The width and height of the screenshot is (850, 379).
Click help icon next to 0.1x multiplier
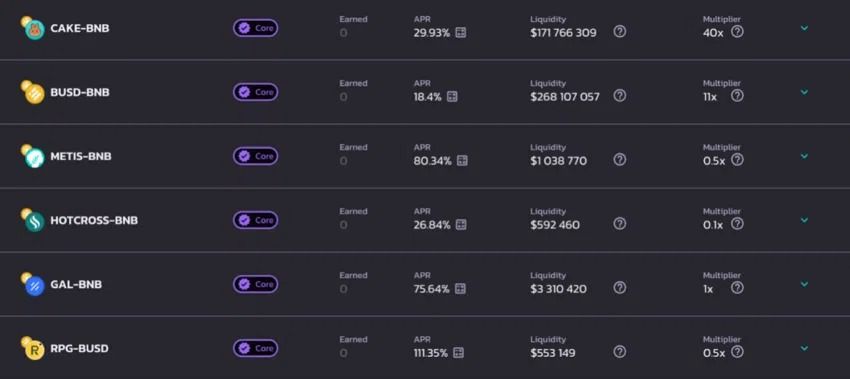737,223
